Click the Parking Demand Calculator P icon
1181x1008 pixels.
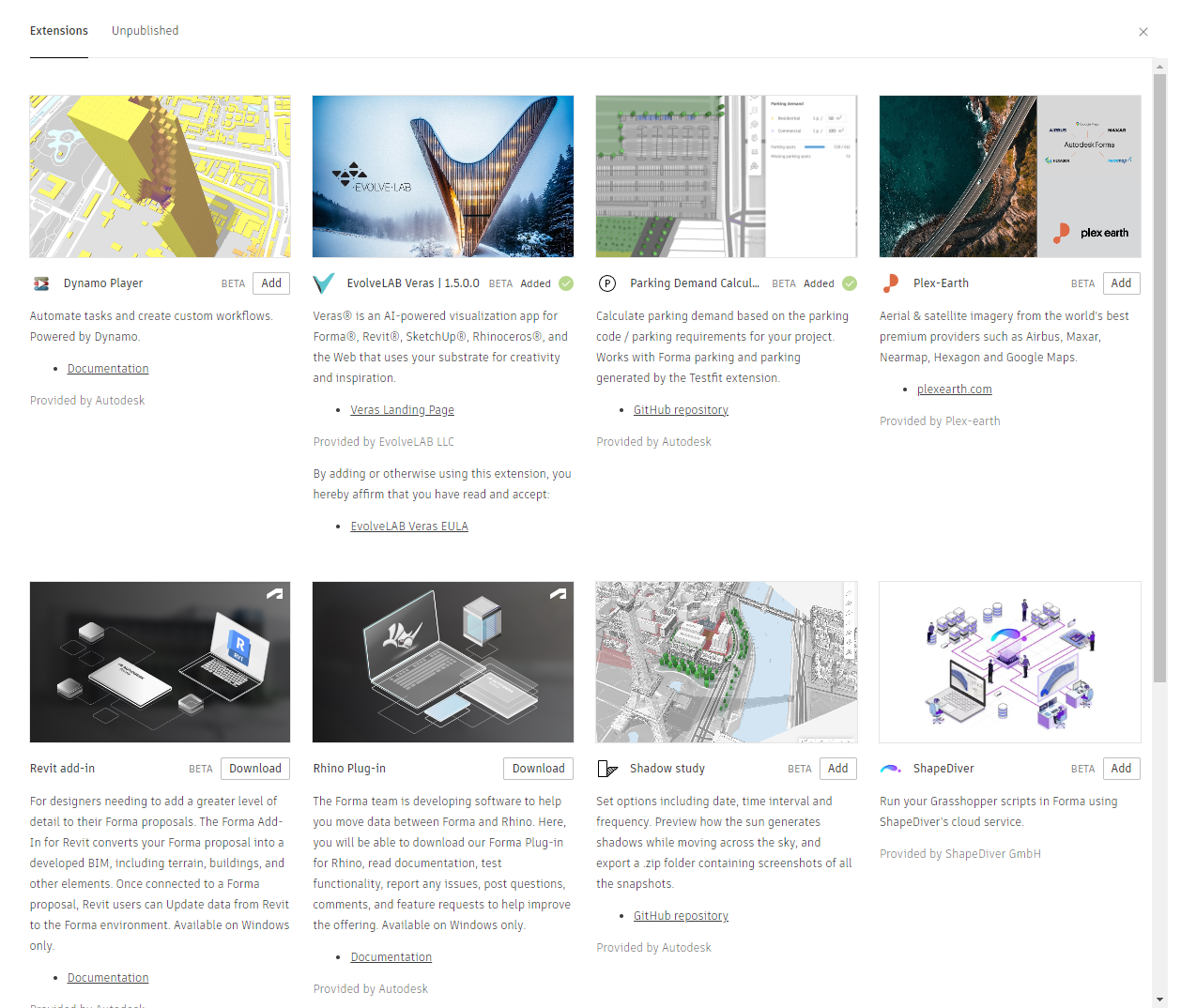click(x=607, y=283)
